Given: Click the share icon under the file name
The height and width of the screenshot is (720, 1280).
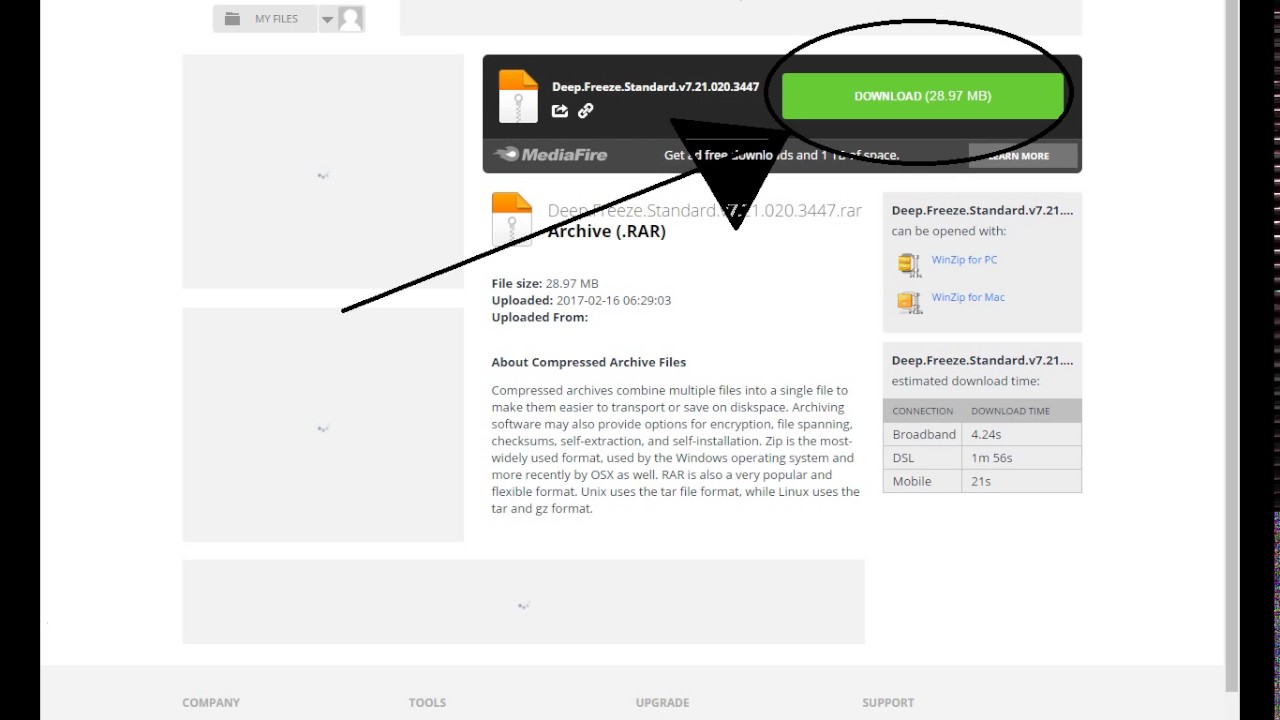Looking at the screenshot, I should click(x=560, y=111).
